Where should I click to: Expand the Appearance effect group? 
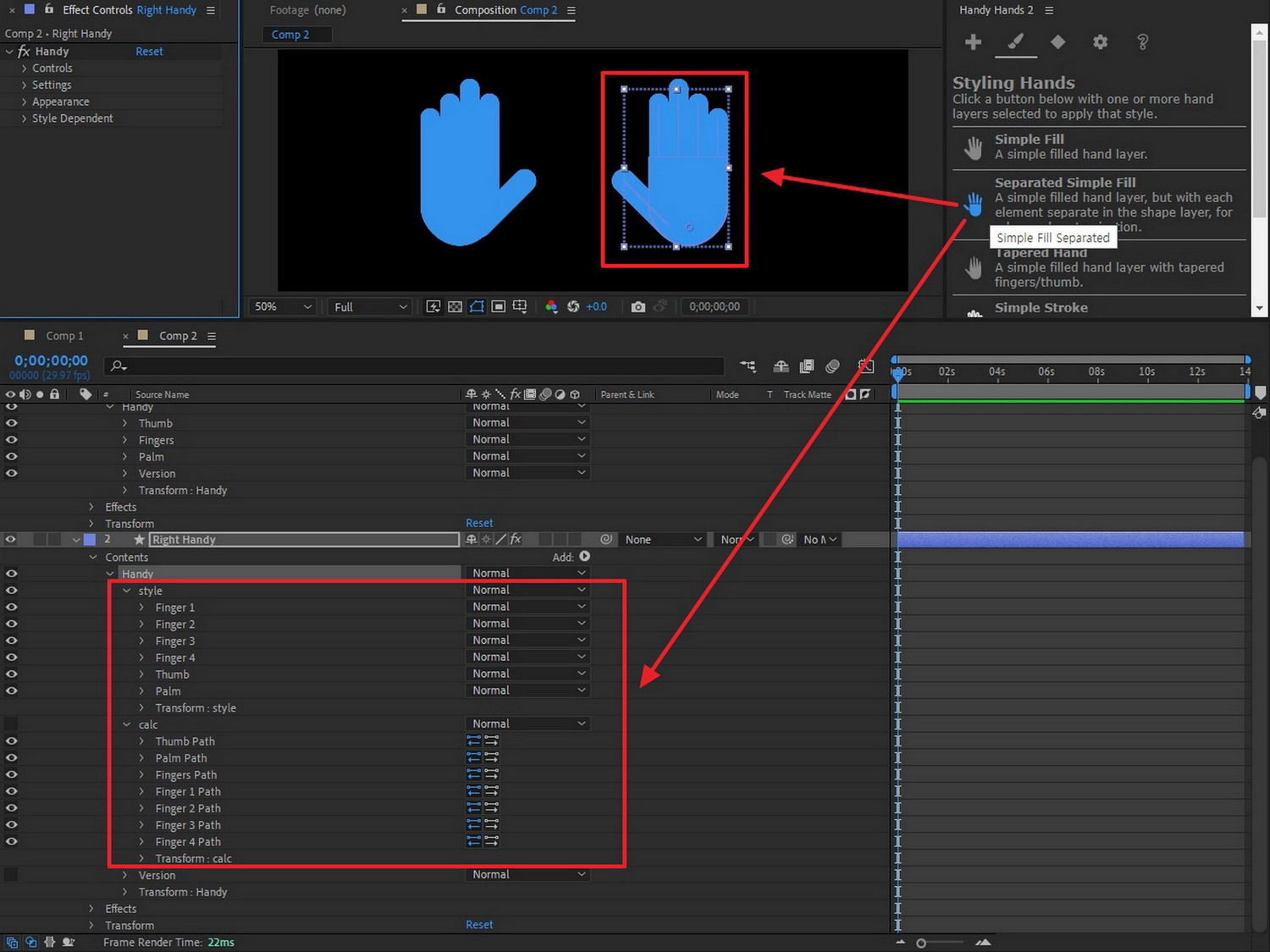pyautogui.click(x=24, y=102)
